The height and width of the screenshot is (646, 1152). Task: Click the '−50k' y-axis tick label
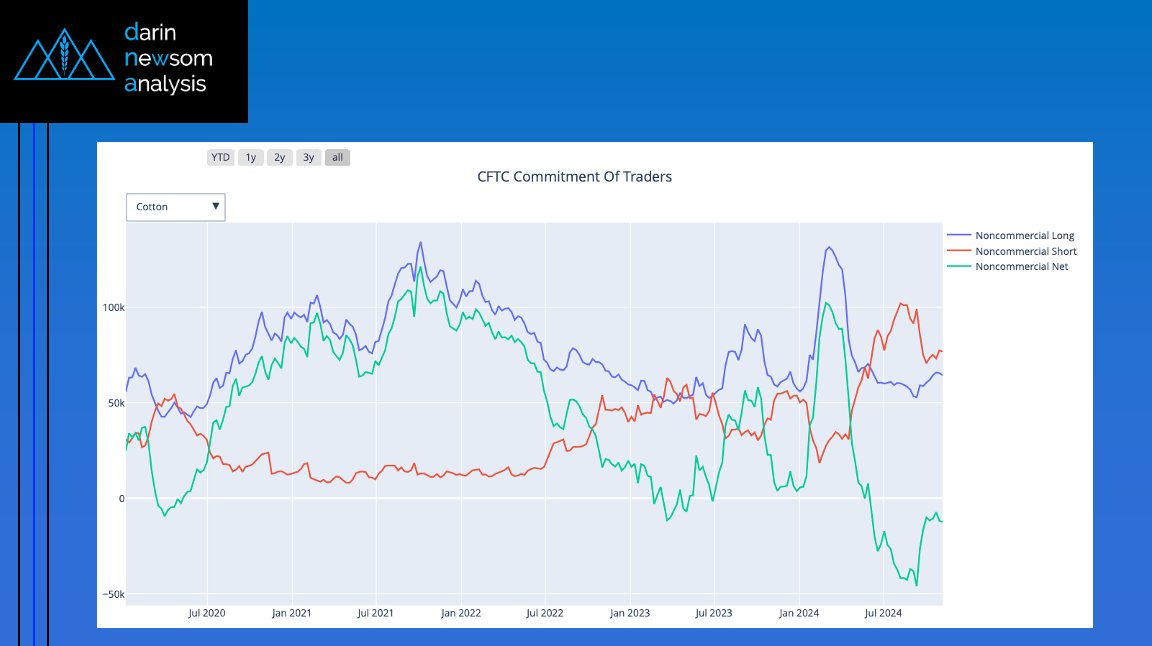click(114, 594)
